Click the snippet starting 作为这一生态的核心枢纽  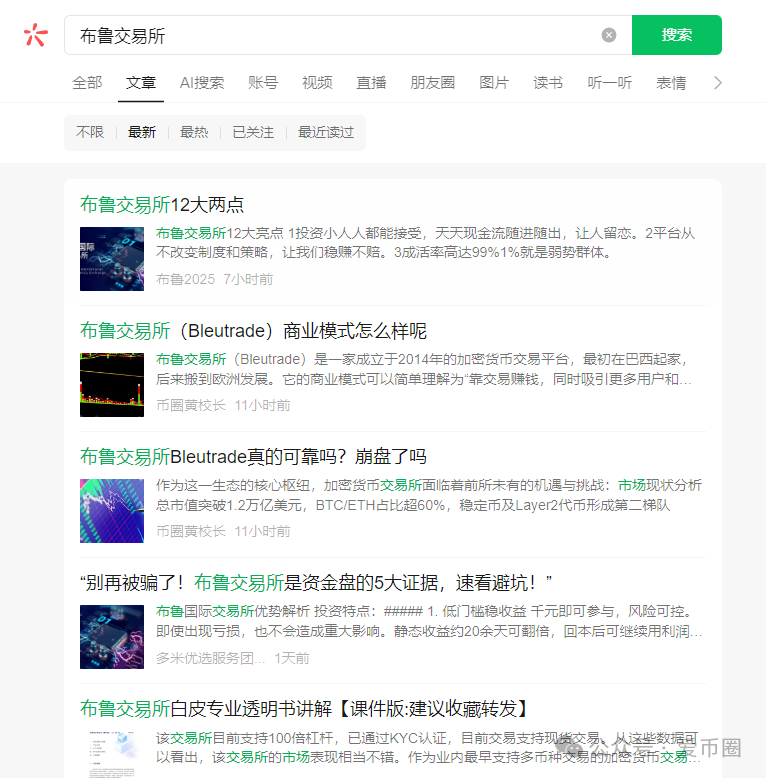(x=429, y=495)
